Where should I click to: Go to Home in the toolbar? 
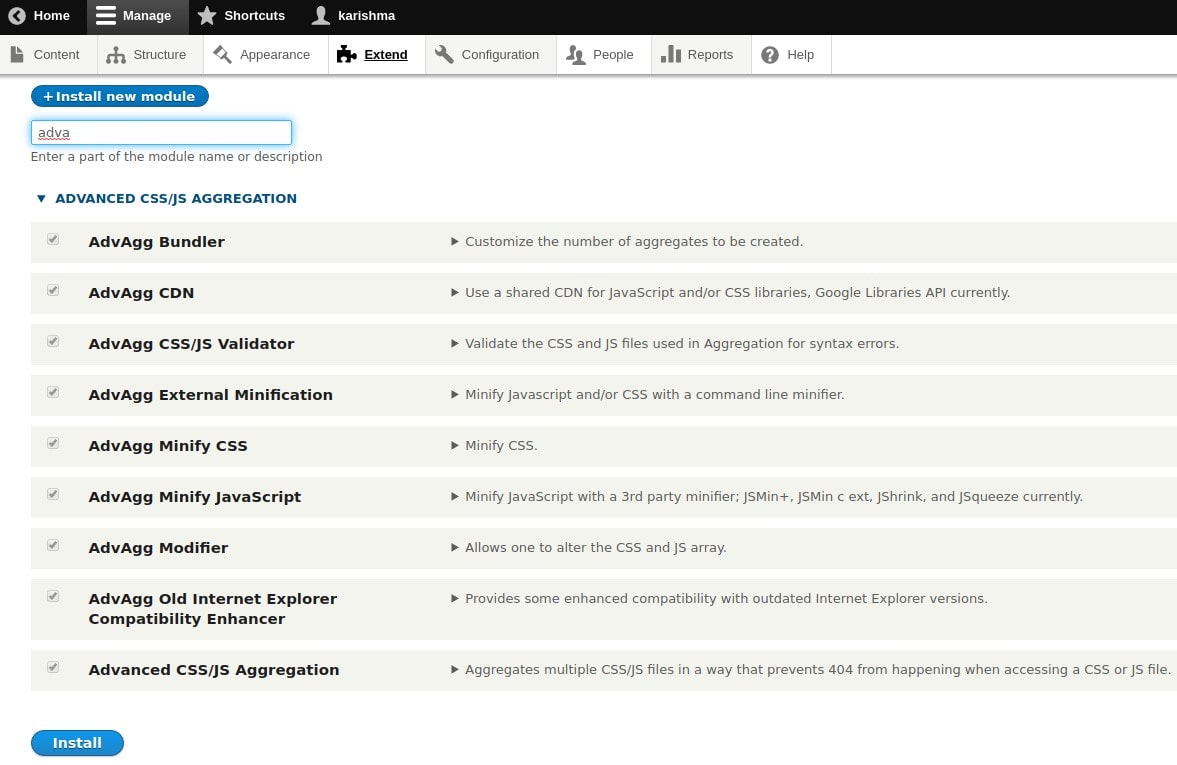pos(40,16)
